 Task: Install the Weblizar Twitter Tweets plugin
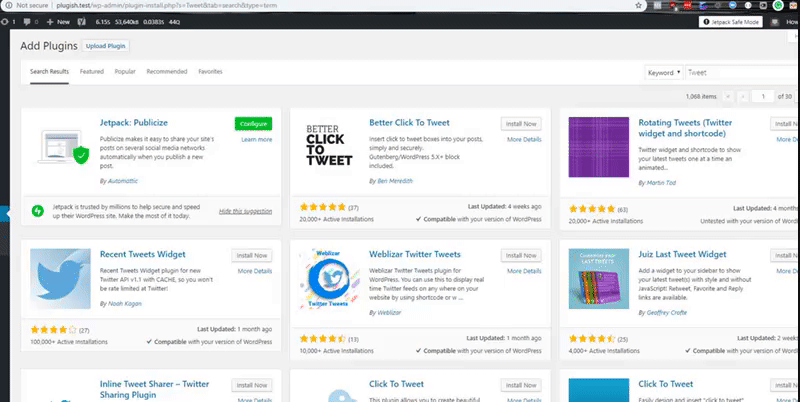pos(521,256)
